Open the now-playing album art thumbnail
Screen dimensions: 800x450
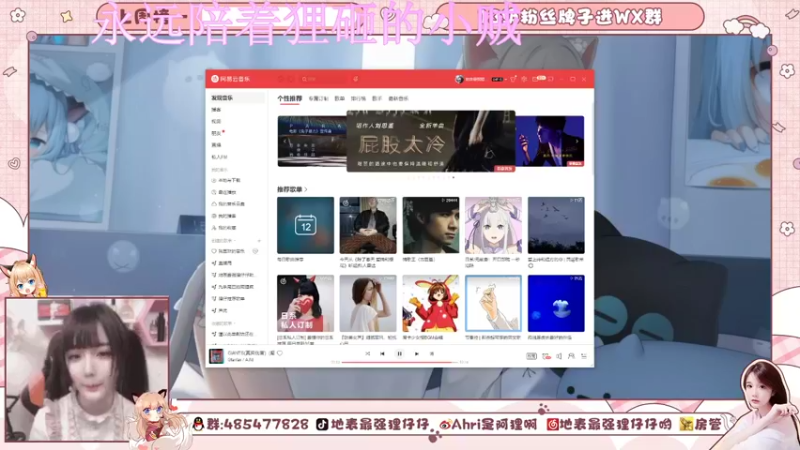[216, 356]
